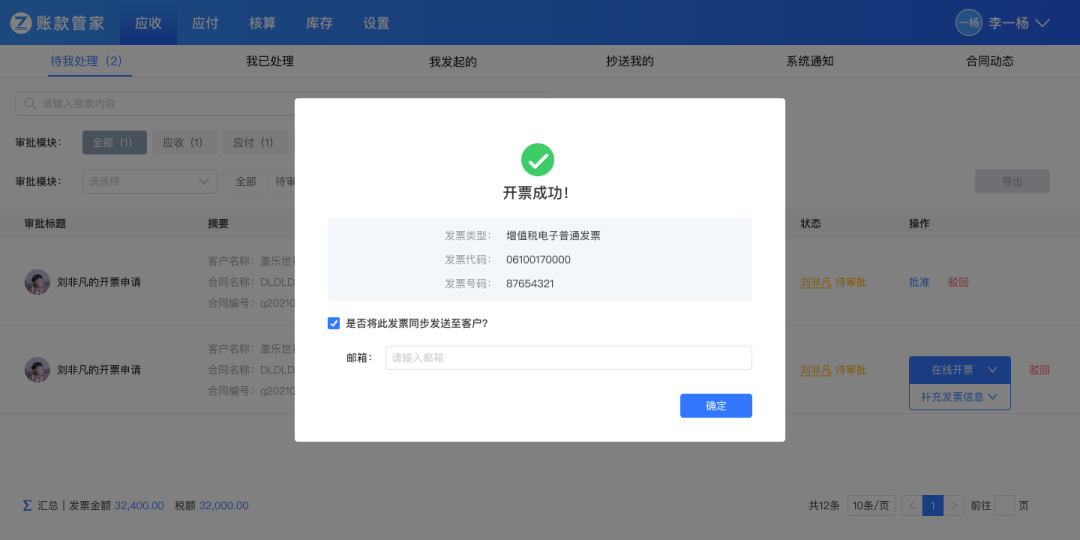1080x540 pixels.
Task: Open the 库存 menu
Action: 320,23
